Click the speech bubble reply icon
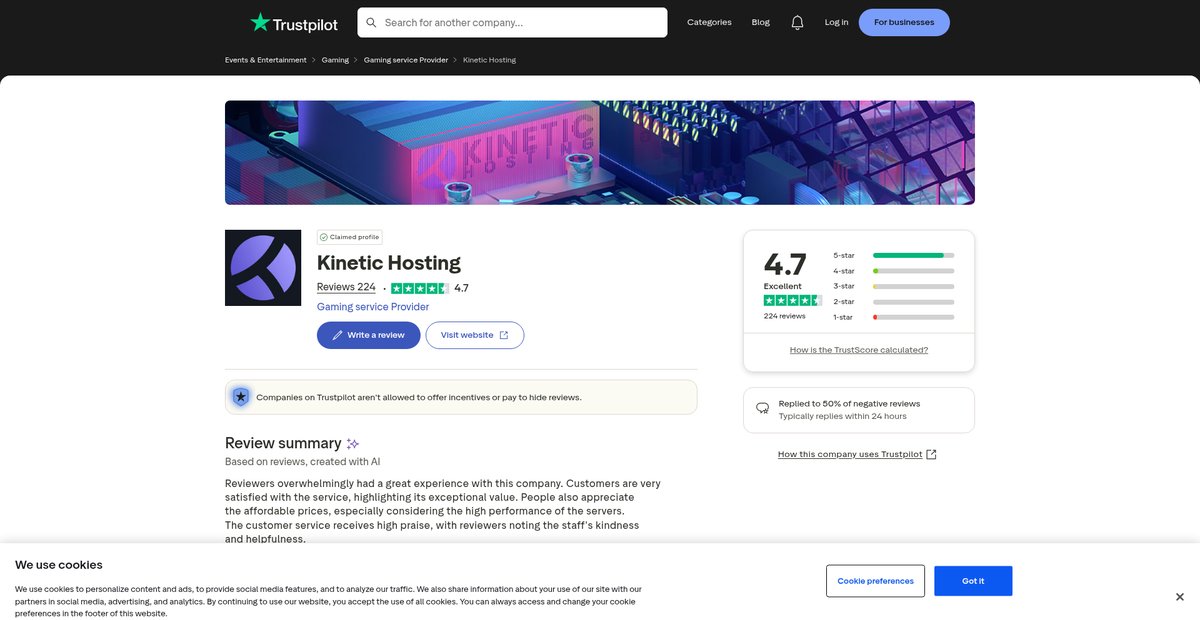The width and height of the screenshot is (1200, 620). pos(763,409)
